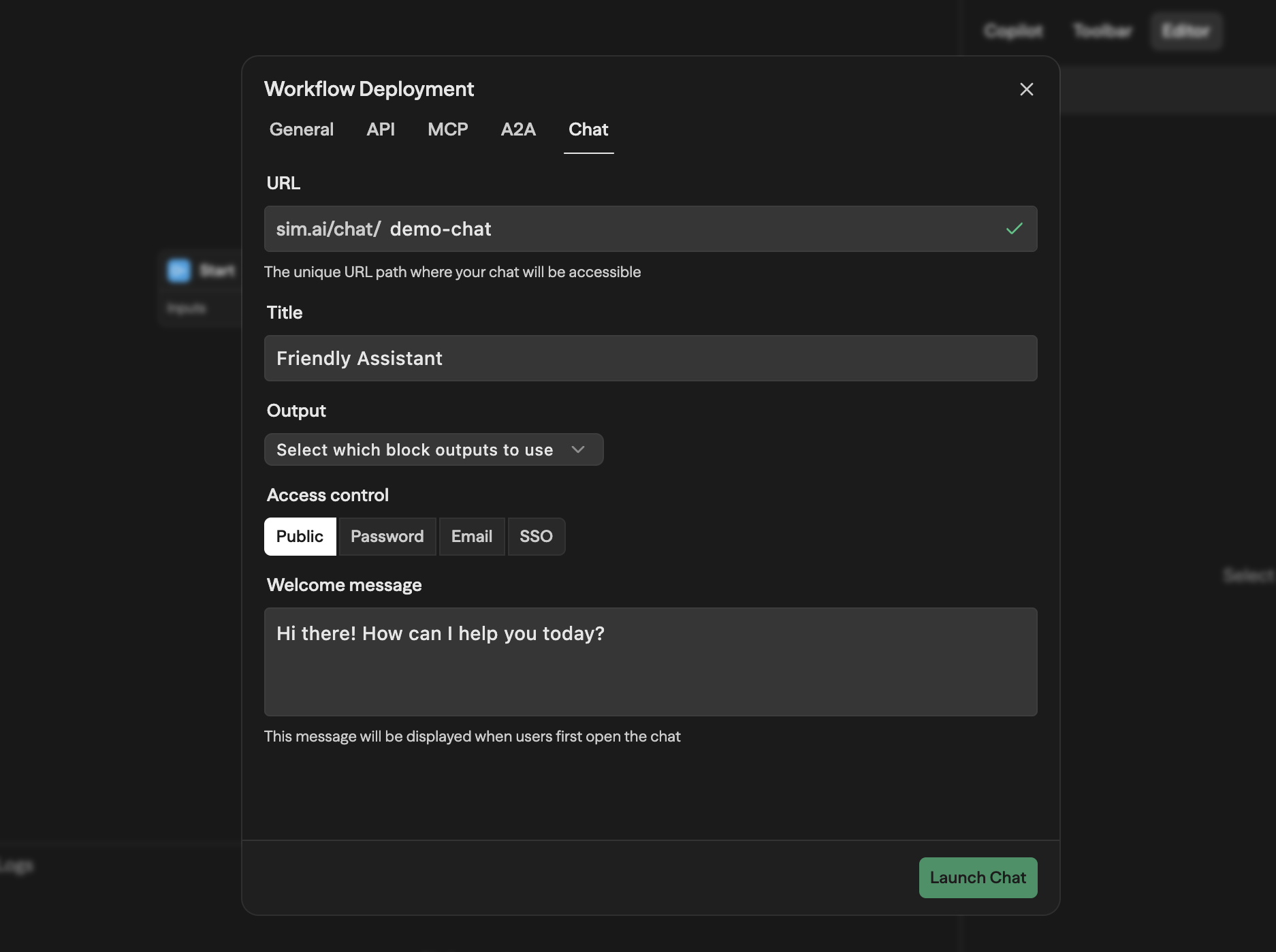1276x952 pixels.
Task: Switch access control to Password
Action: click(387, 536)
